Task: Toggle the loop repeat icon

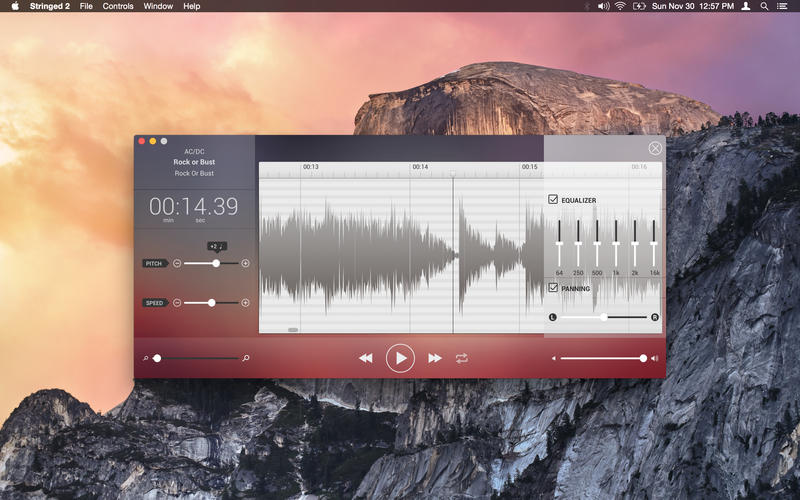Action: pyautogui.click(x=462, y=358)
